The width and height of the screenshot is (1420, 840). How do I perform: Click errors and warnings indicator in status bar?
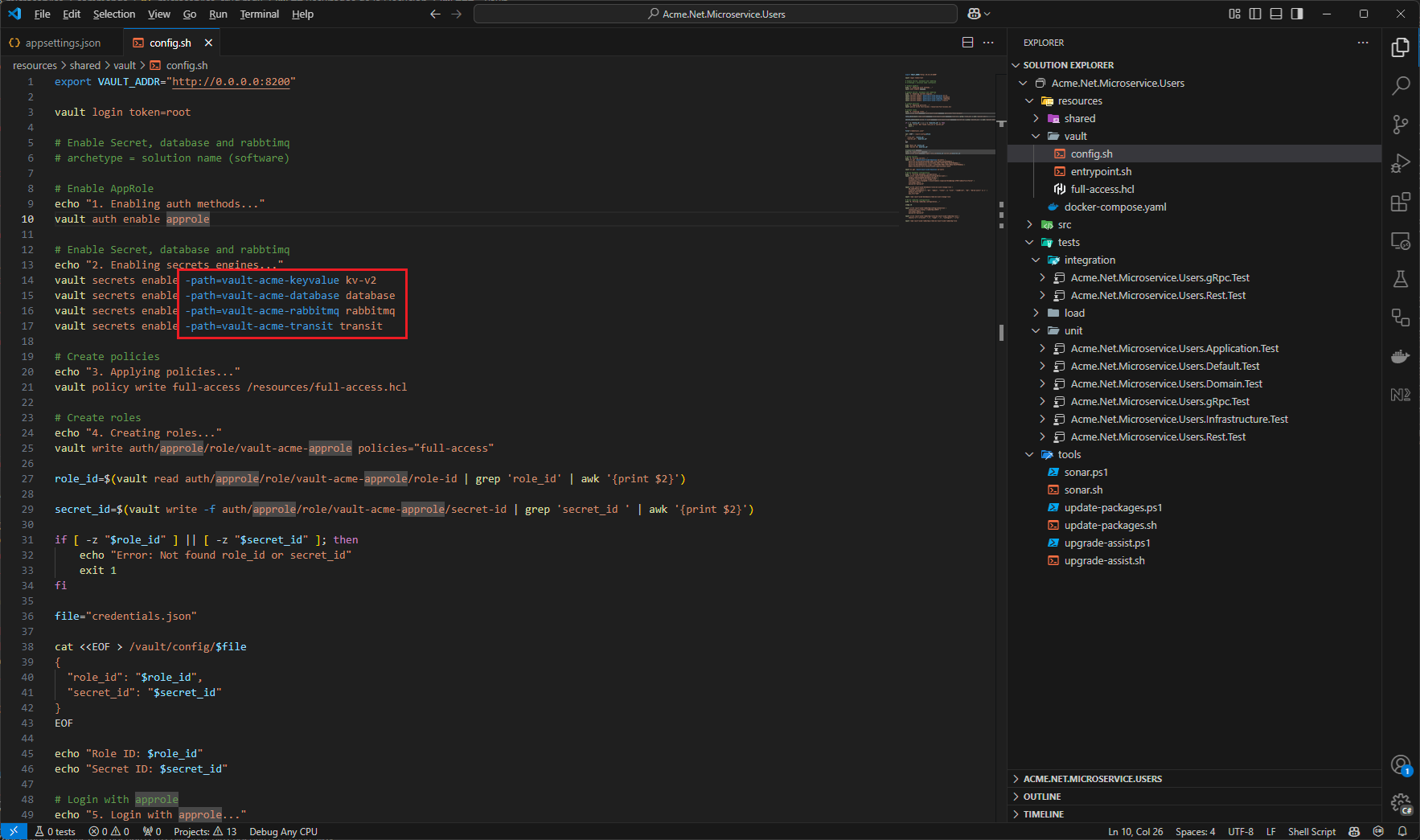109,831
